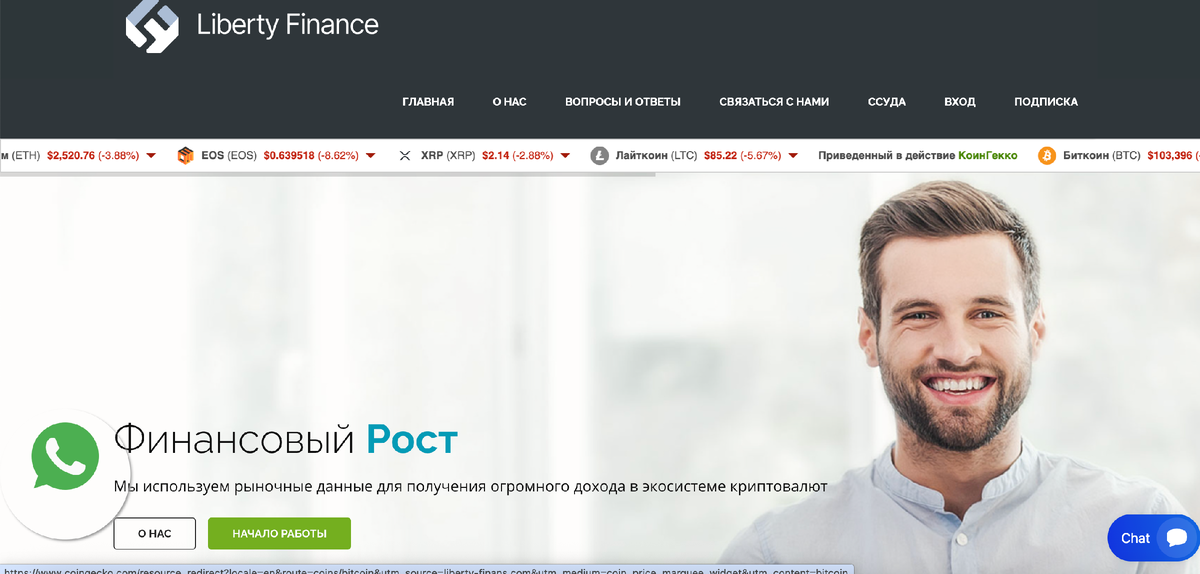1200x574 pixels.
Task: Select СВЯЗАТЬСЯ С НАМИ in navigation
Action: coord(774,102)
